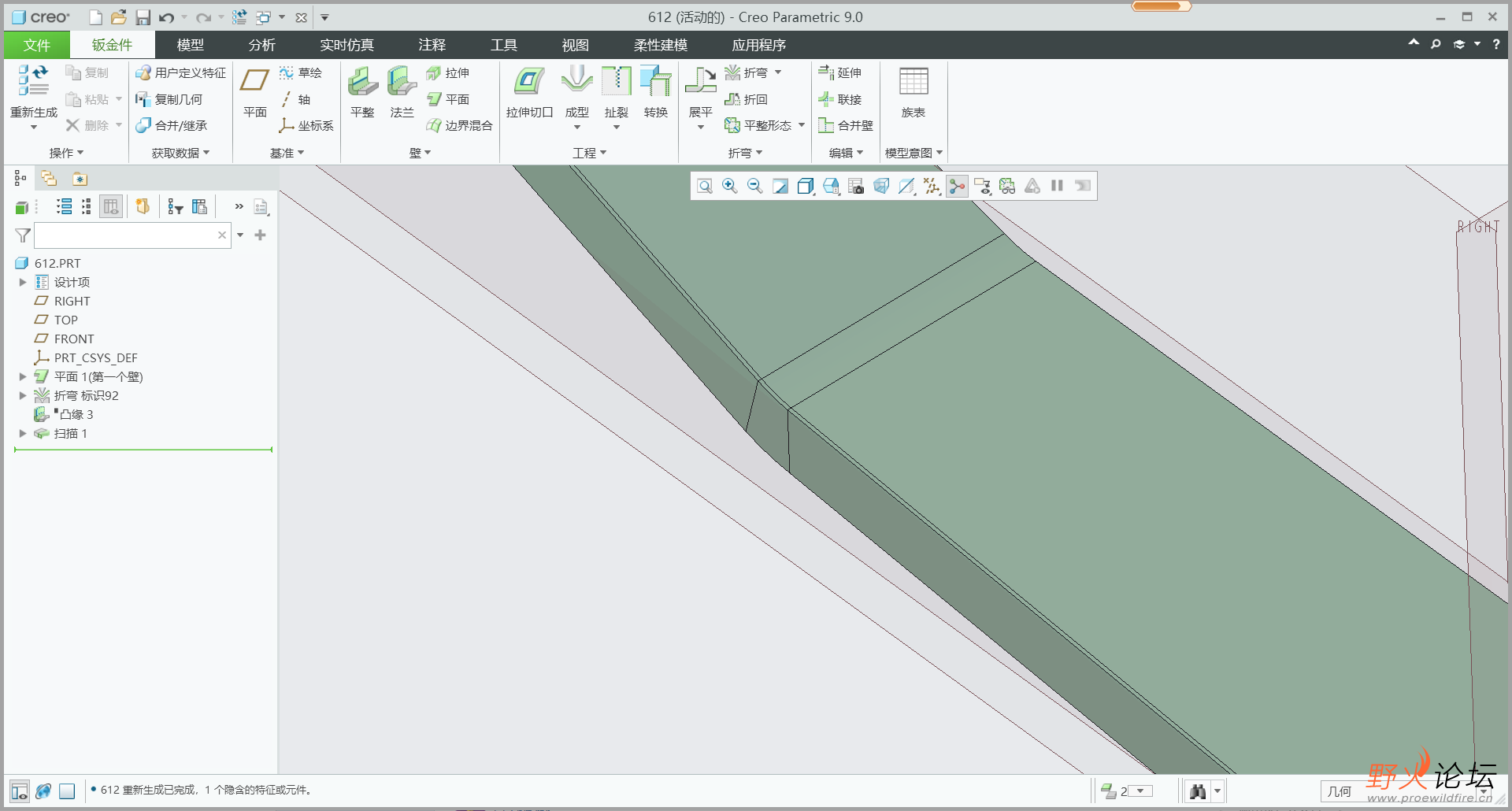Click the perspective view icon
1512x811 pixels.
pos(881,186)
